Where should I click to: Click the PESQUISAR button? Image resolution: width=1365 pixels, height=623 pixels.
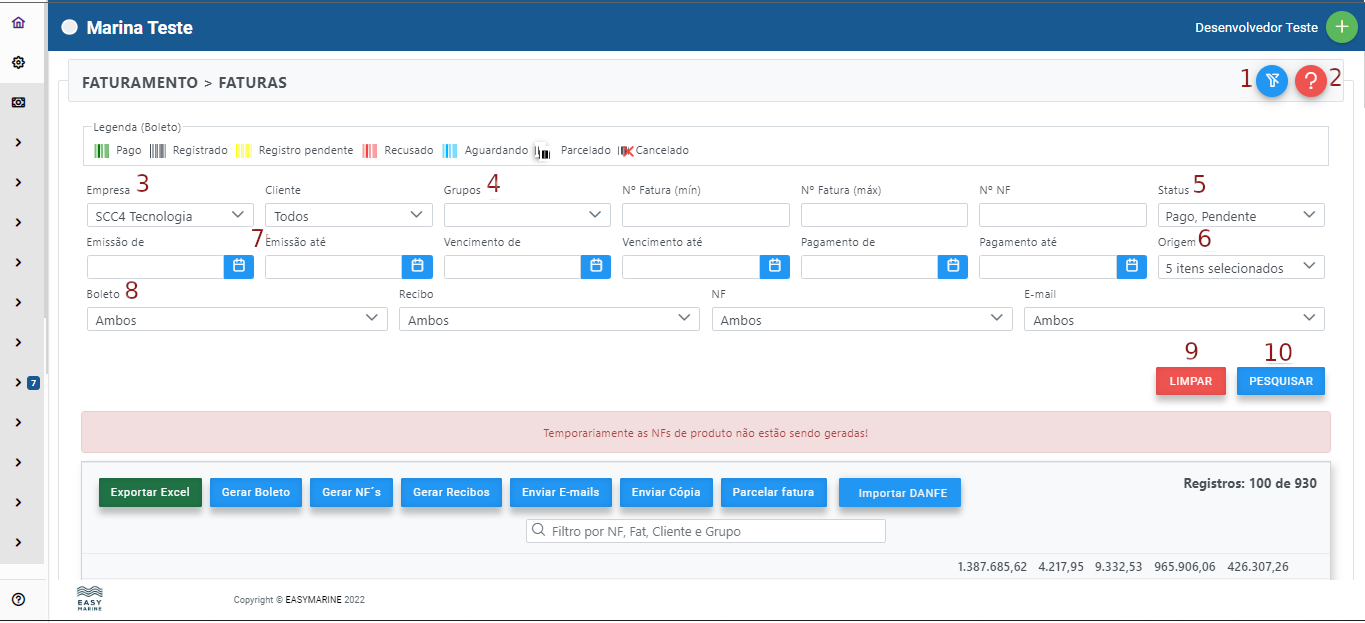click(1280, 381)
